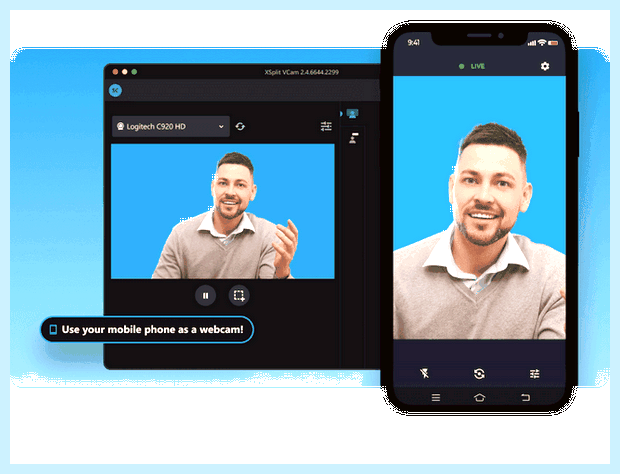Open the XSplit VCam adjustment sliders icon
This screenshot has height=474, width=620.
click(x=326, y=127)
